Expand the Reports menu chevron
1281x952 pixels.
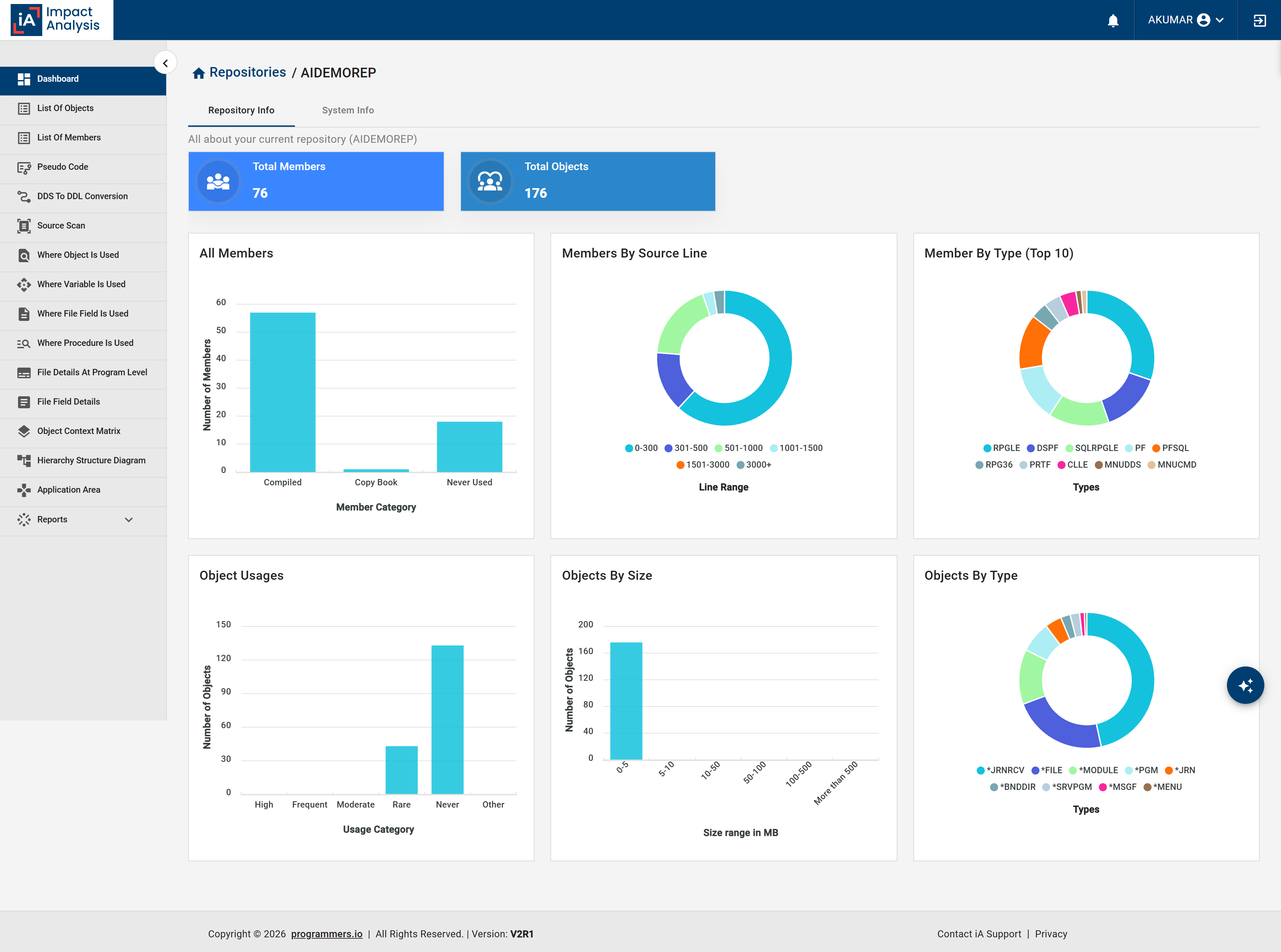coord(128,519)
